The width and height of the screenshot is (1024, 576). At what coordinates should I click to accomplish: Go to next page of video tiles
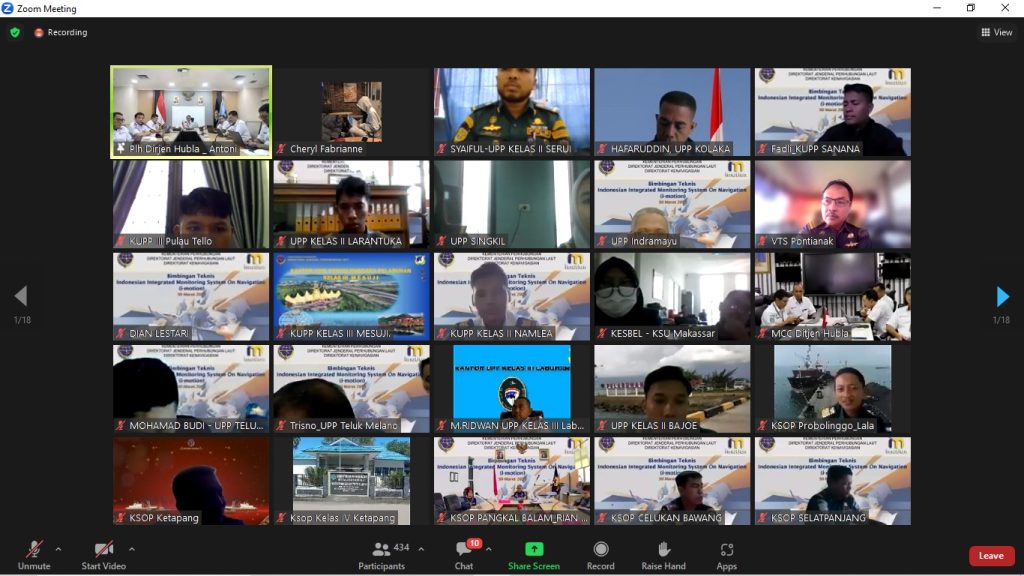[1002, 297]
